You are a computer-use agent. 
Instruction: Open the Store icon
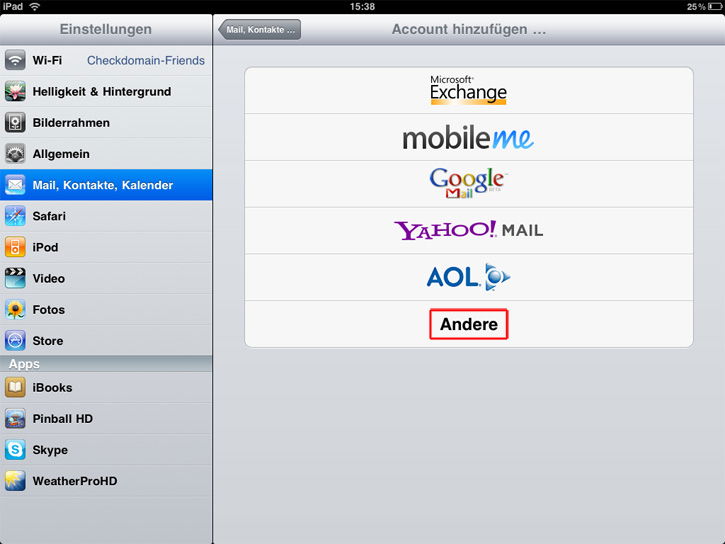pyautogui.click(x=15, y=341)
